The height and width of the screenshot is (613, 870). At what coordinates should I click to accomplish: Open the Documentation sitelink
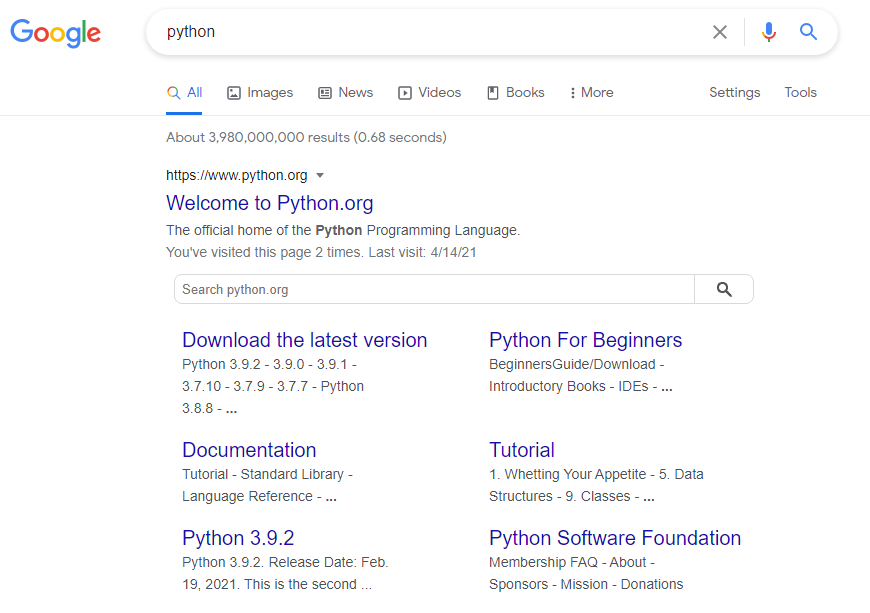coord(249,450)
